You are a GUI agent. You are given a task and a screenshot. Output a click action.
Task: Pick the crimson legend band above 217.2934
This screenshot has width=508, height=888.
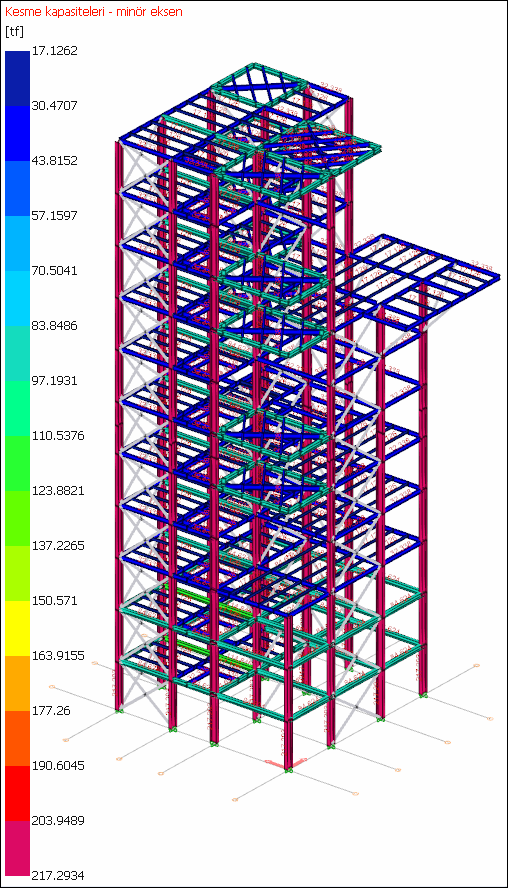tap(17, 848)
